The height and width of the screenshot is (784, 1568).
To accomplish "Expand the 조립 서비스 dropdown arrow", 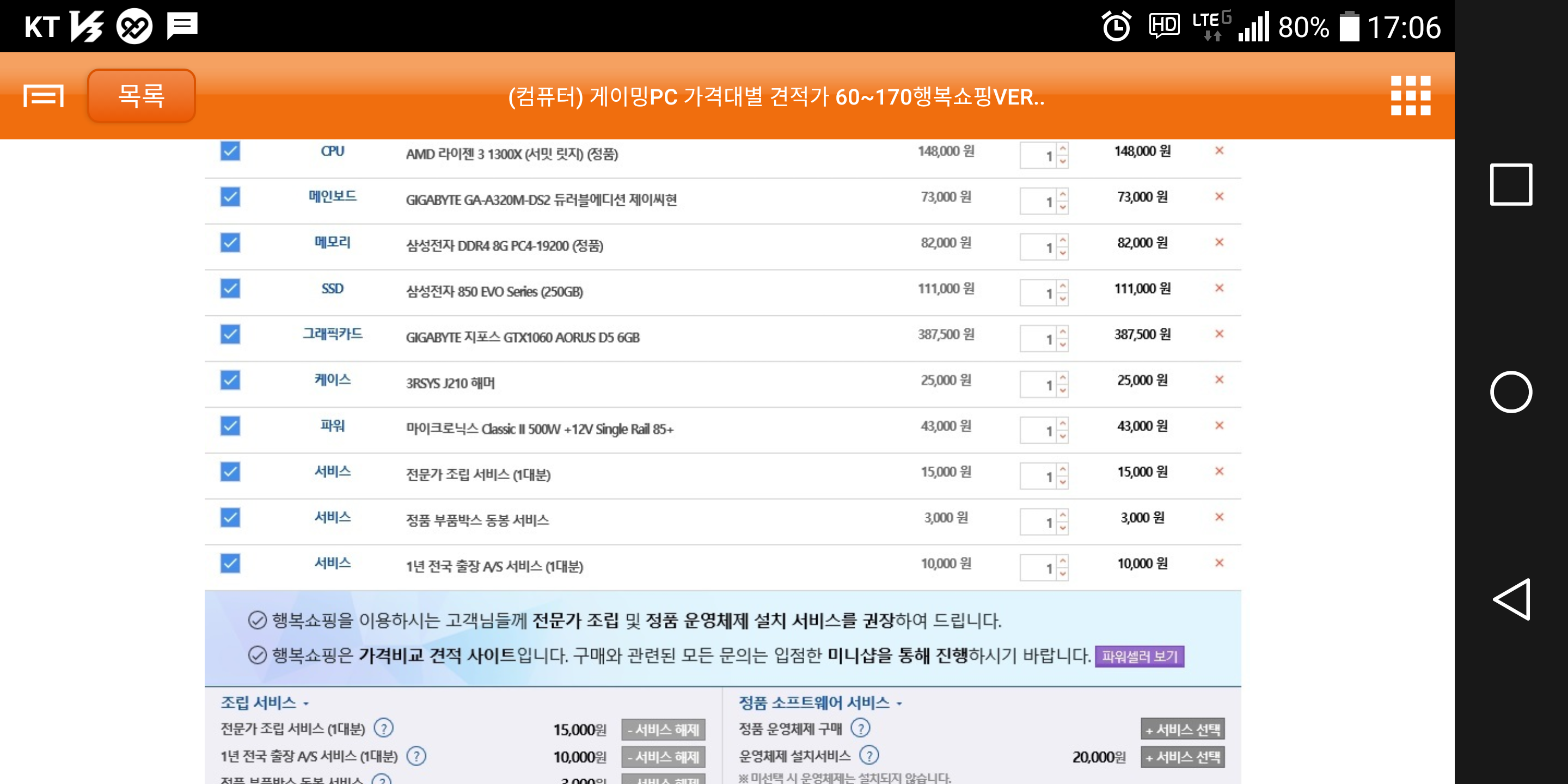I will (306, 703).
